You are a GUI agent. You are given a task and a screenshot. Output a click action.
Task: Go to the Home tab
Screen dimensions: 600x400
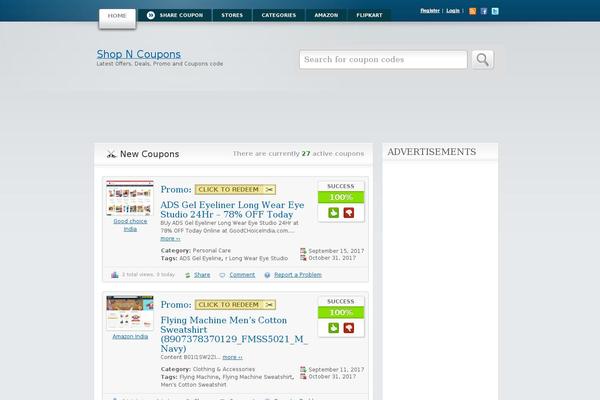click(x=117, y=18)
